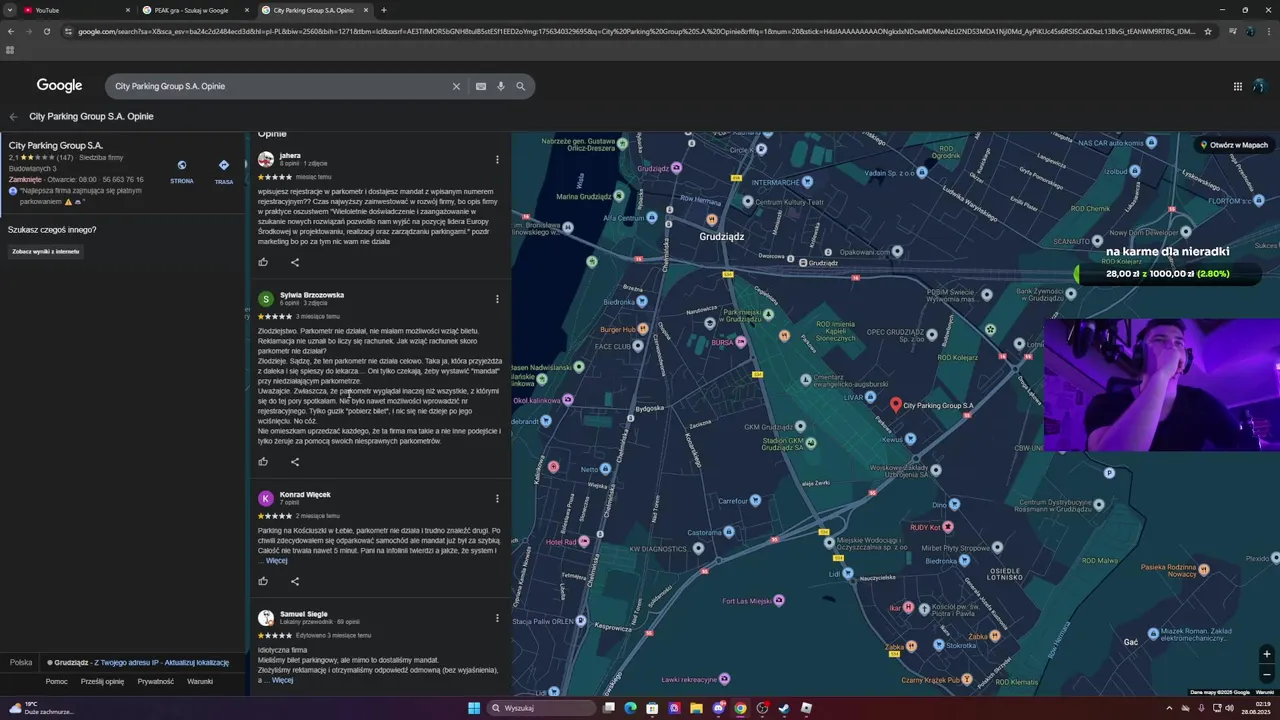
Task: Click 'Aktualizuj lokalizację' link
Action: point(197,663)
